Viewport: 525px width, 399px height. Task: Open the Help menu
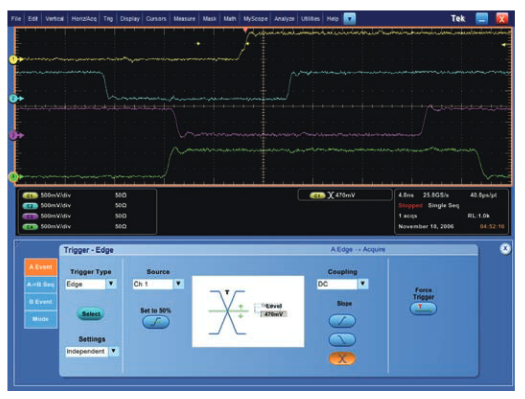(x=332, y=19)
